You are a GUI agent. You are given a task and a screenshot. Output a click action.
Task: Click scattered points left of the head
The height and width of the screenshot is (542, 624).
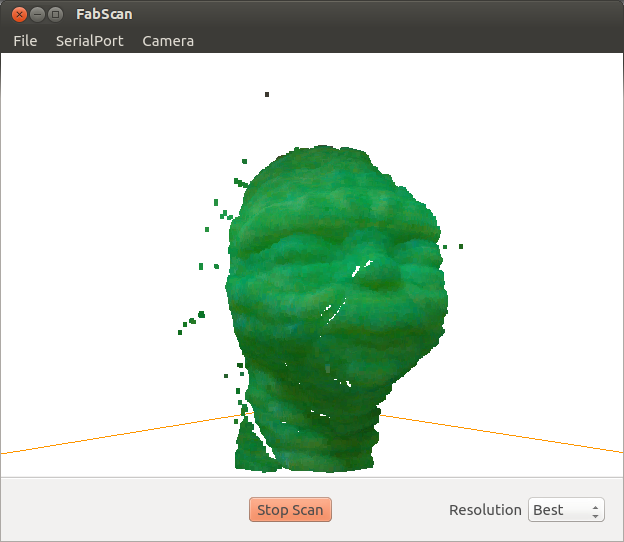(201, 315)
